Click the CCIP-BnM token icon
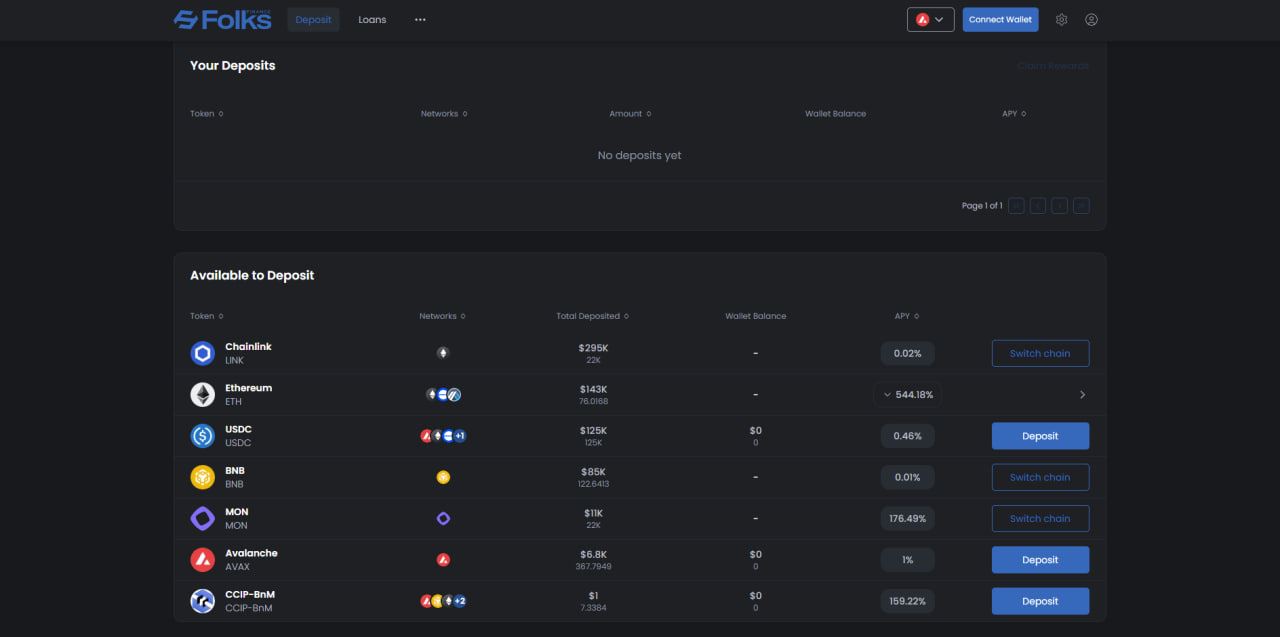The width and height of the screenshot is (1280, 637). [203, 601]
